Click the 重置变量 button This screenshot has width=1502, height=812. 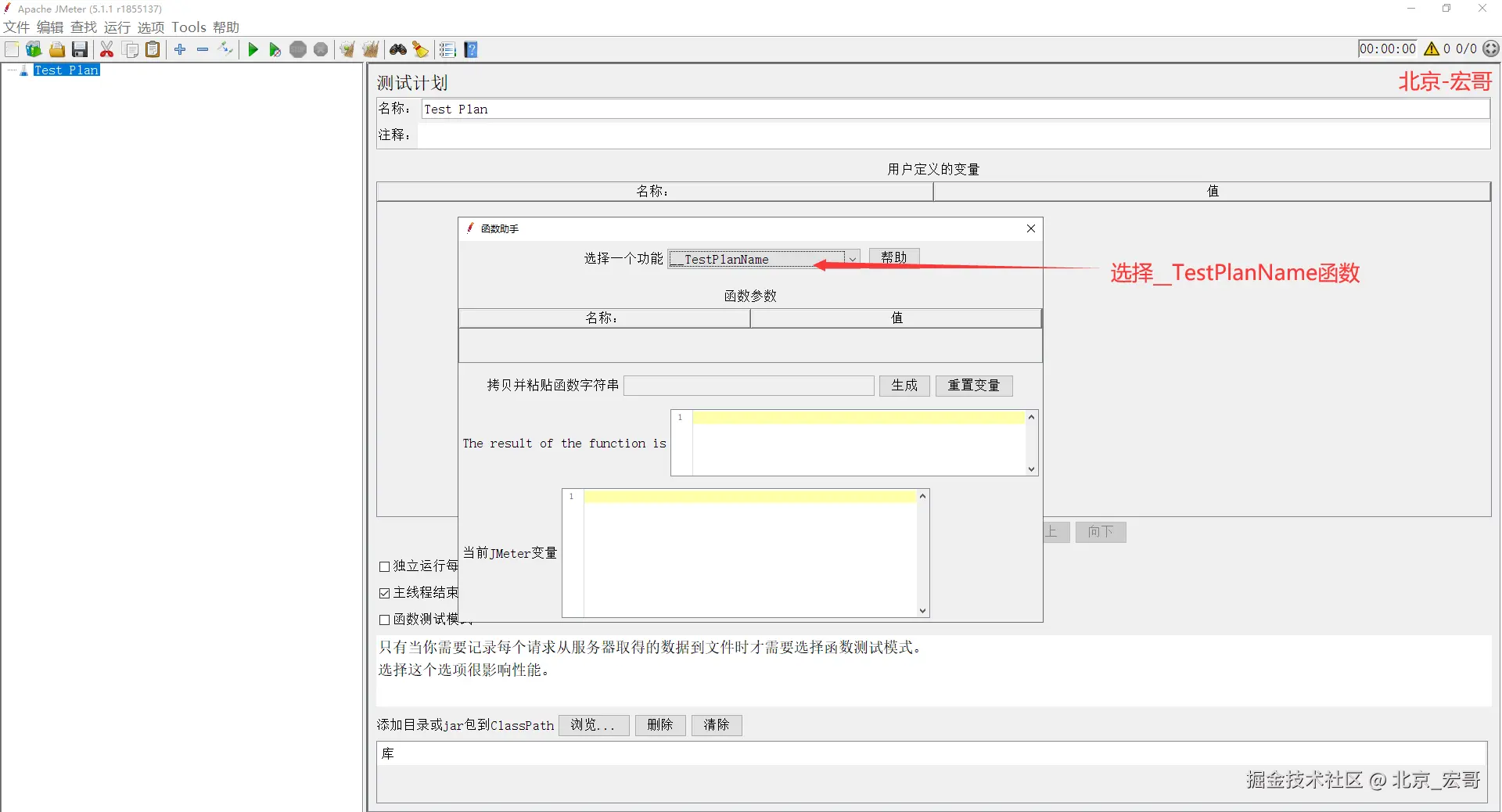(974, 386)
